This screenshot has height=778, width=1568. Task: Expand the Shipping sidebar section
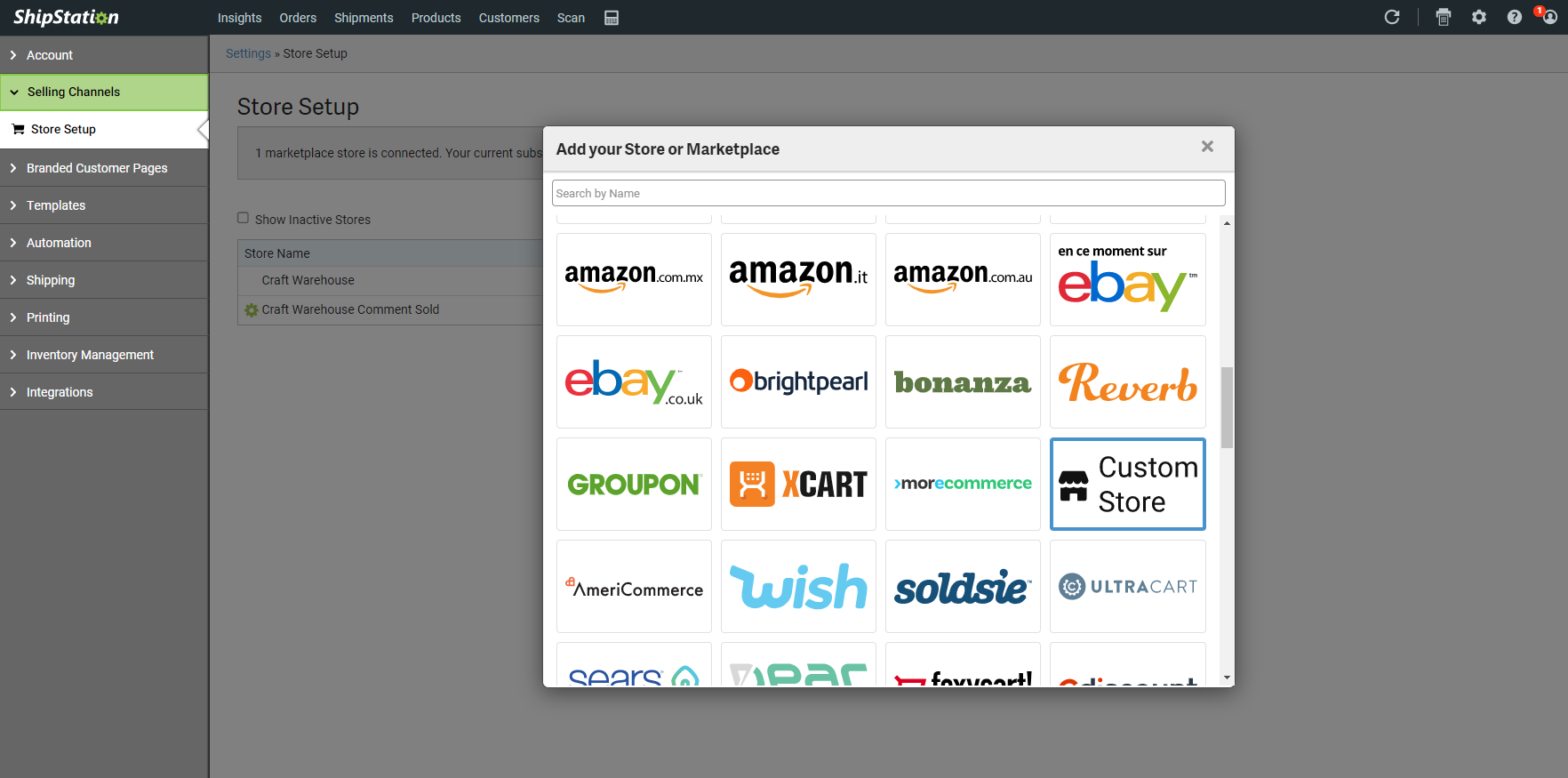point(104,280)
